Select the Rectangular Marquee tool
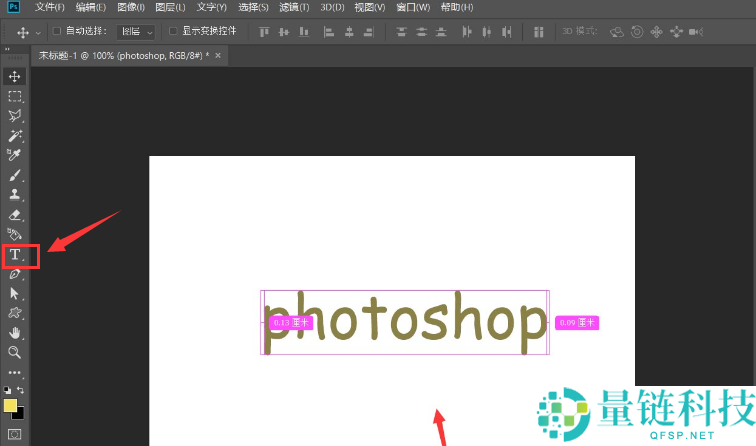This screenshot has width=756, height=446. pyautogui.click(x=15, y=96)
